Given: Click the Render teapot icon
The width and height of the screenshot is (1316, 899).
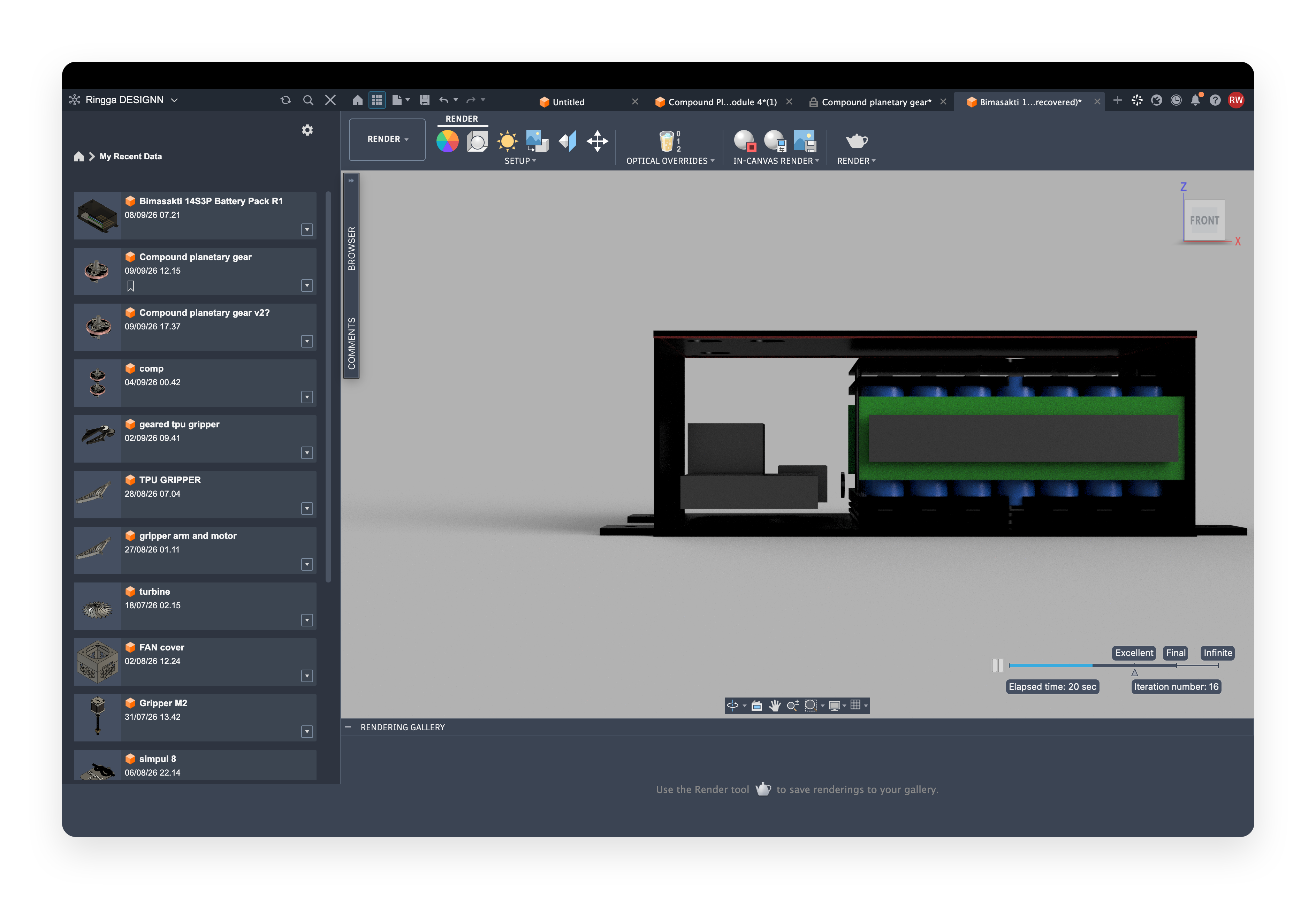Looking at the screenshot, I should pyautogui.click(x=856, y=140).
